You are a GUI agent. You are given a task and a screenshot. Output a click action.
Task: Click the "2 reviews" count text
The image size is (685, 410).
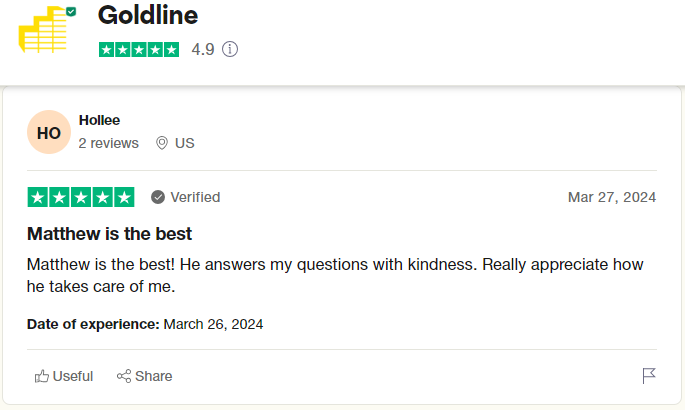[x=108, y=143]
